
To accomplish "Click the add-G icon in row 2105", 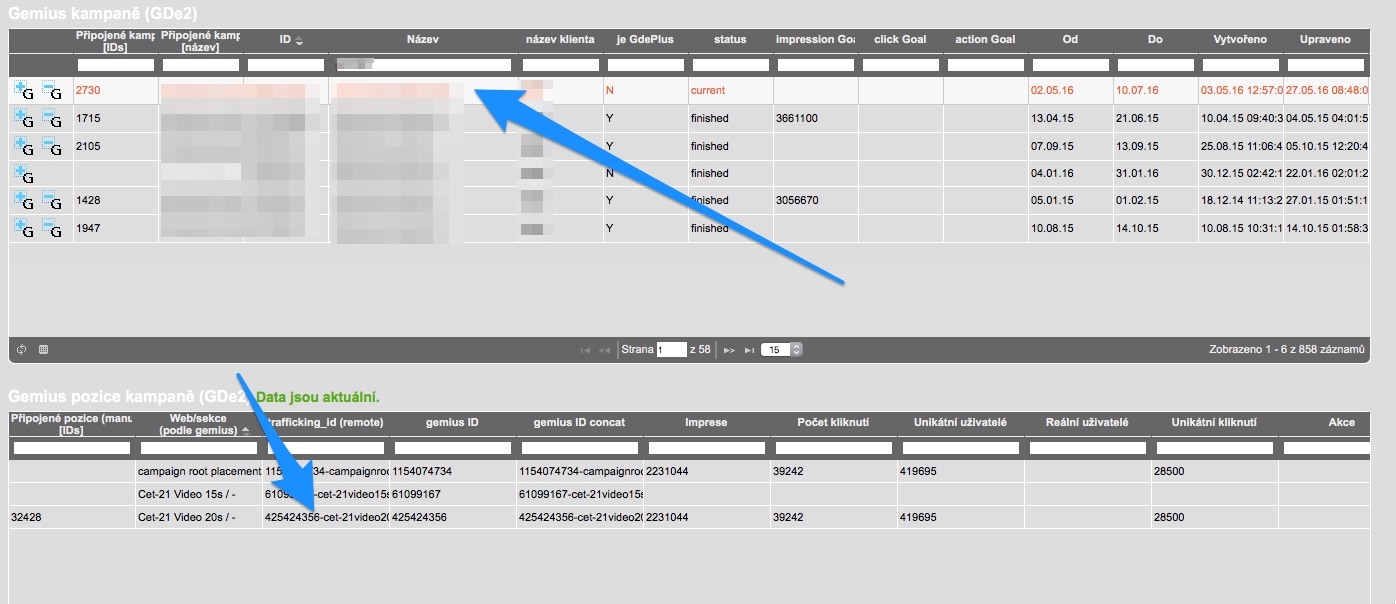I will pyautogui.click(x=24, y=147).
